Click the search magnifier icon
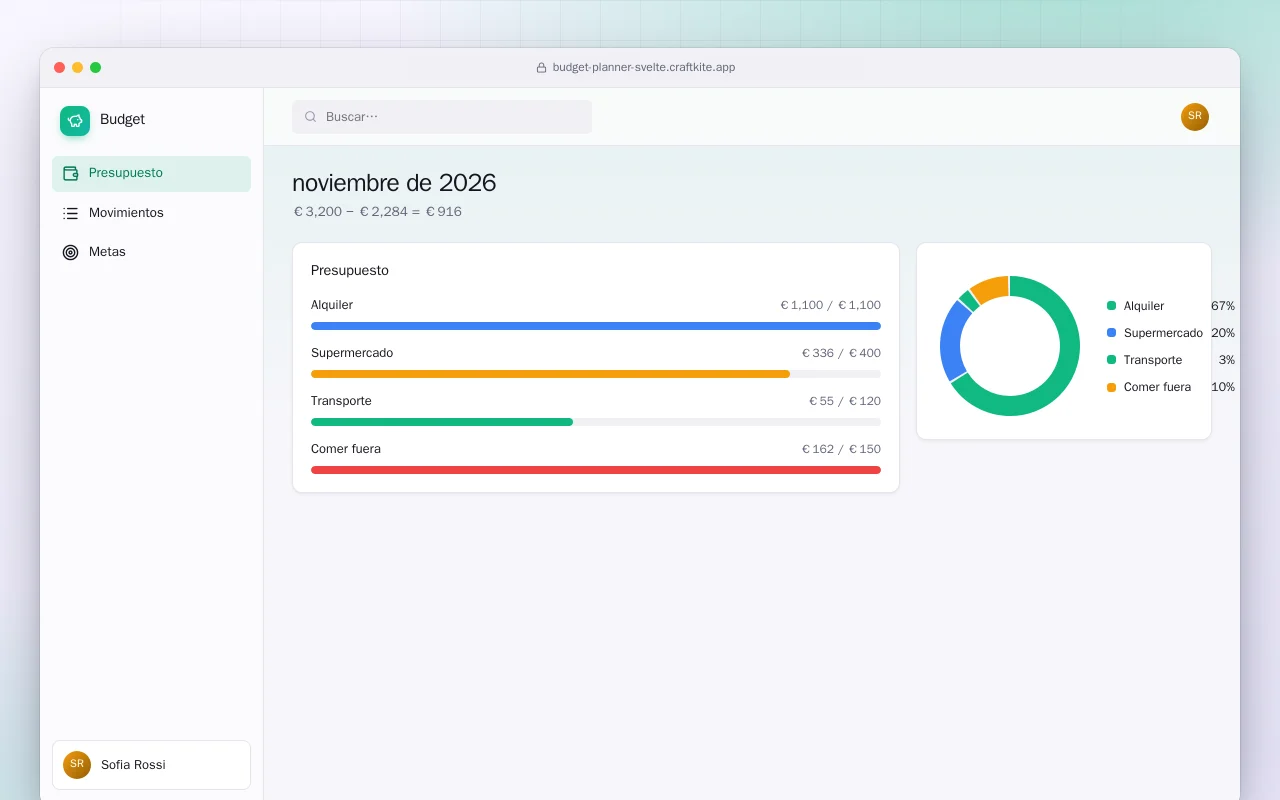This screenshot has height=800, width=1280. (310, 117)
